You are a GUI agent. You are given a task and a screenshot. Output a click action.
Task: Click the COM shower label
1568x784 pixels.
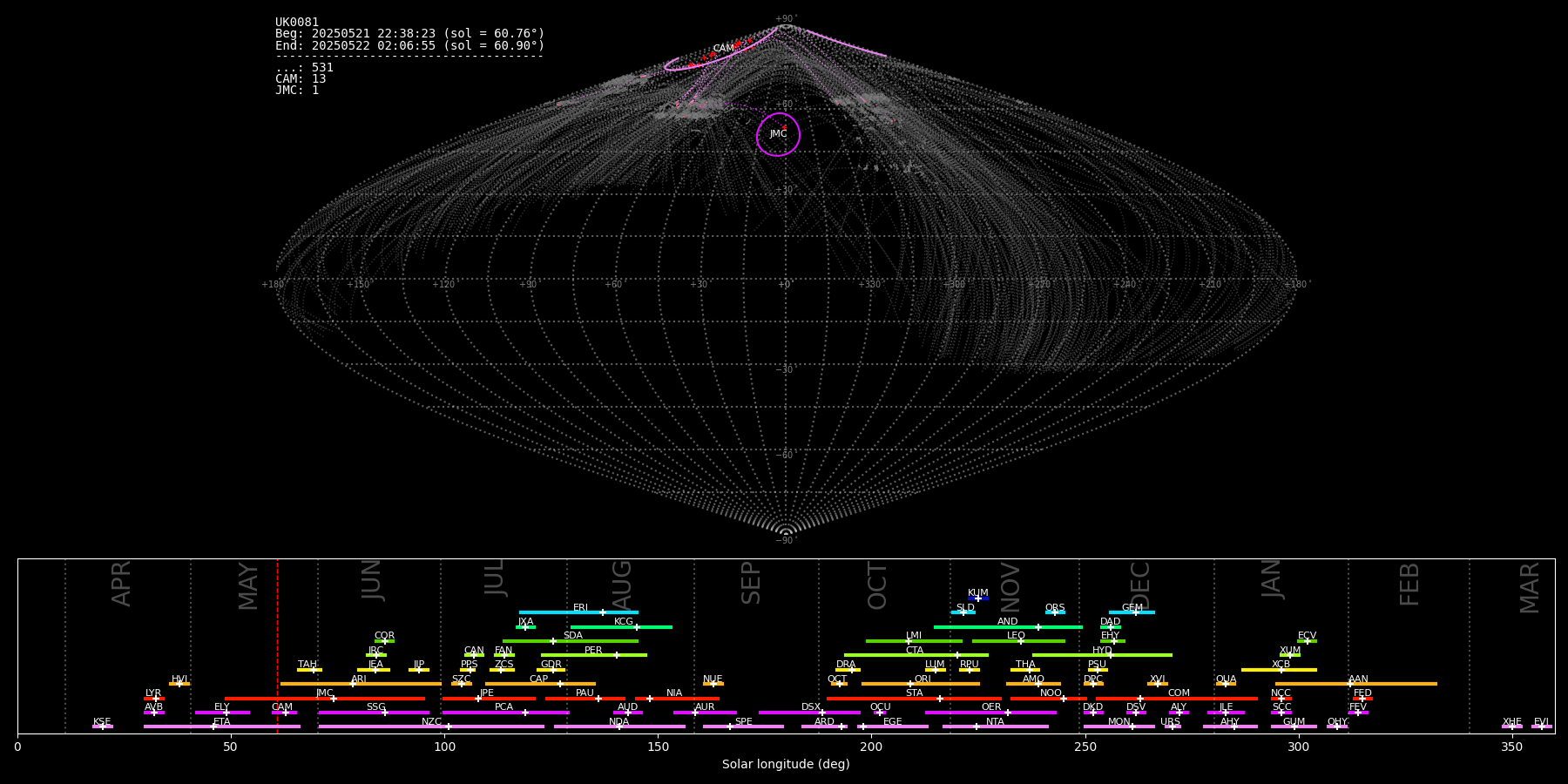pos(1179,693)
